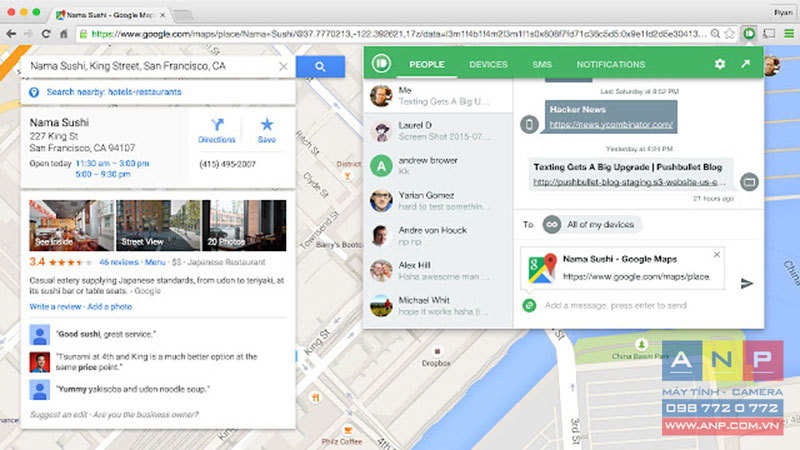Select the Nama Sushi browser tab
800x450 pixels.
click(x=111, y=15)
